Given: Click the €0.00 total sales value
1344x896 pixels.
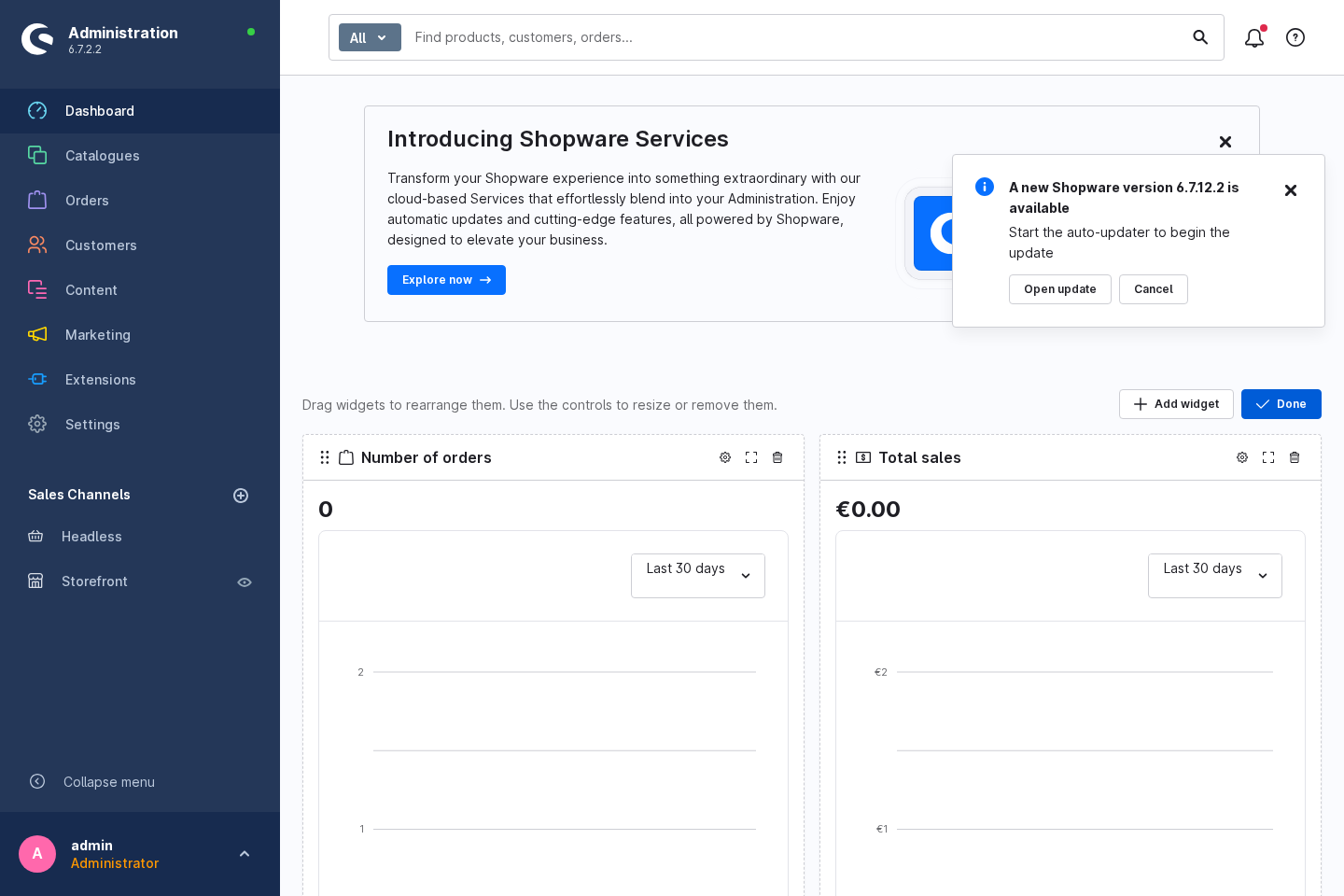Looking at the screenshot, I should 868,510.
